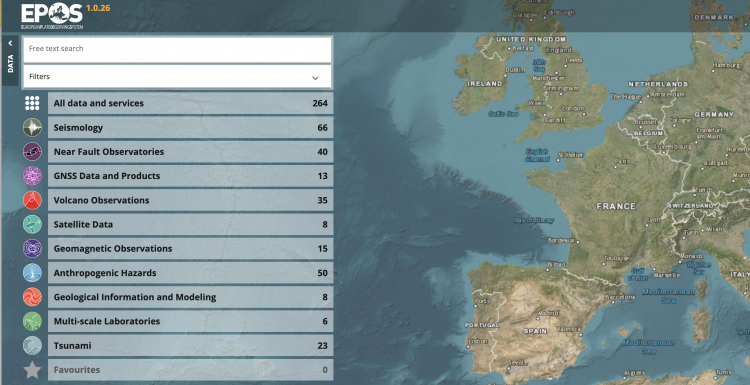This screenshot has width=750, height=385.
Task: Collapse the Data panel using the arrow
Action: [x=10, y=44]
